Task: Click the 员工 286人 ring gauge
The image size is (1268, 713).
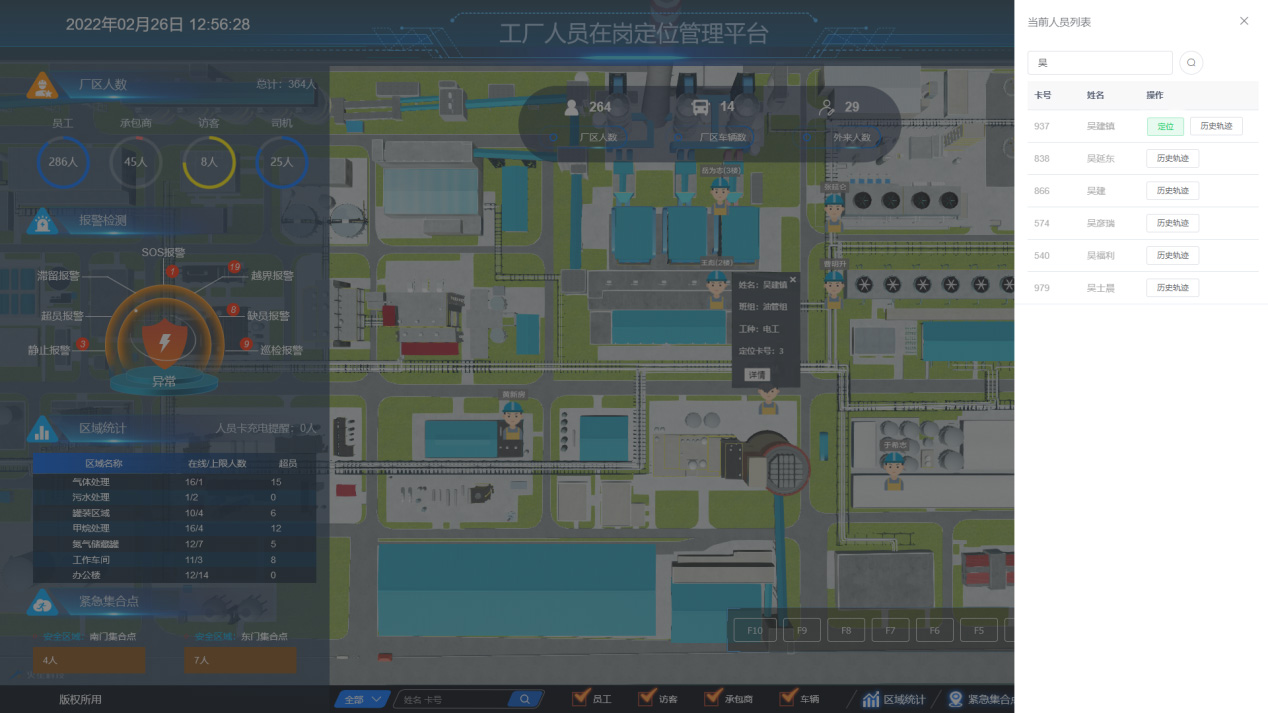Action: [63, 161]
